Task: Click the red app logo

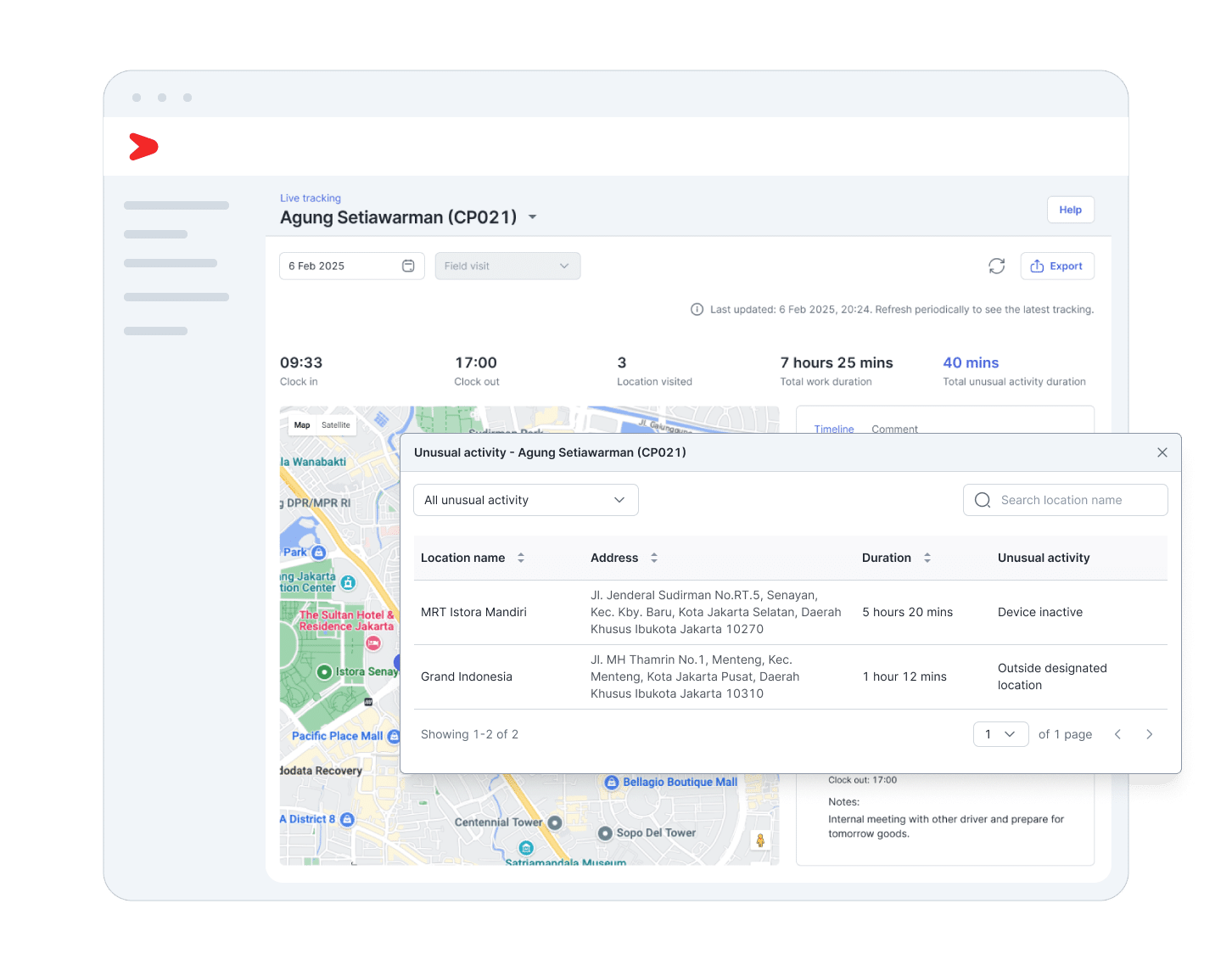Action: (x=143, y=147)
